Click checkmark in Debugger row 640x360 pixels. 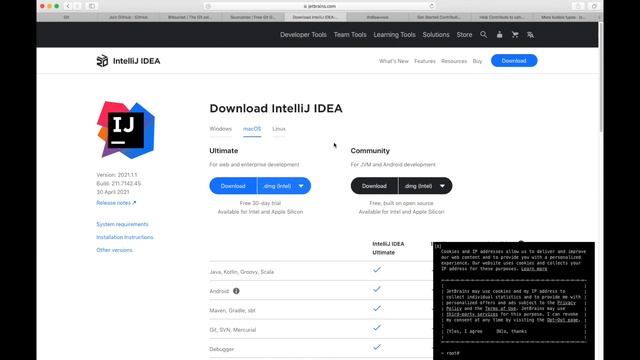(x=377, y=347)
